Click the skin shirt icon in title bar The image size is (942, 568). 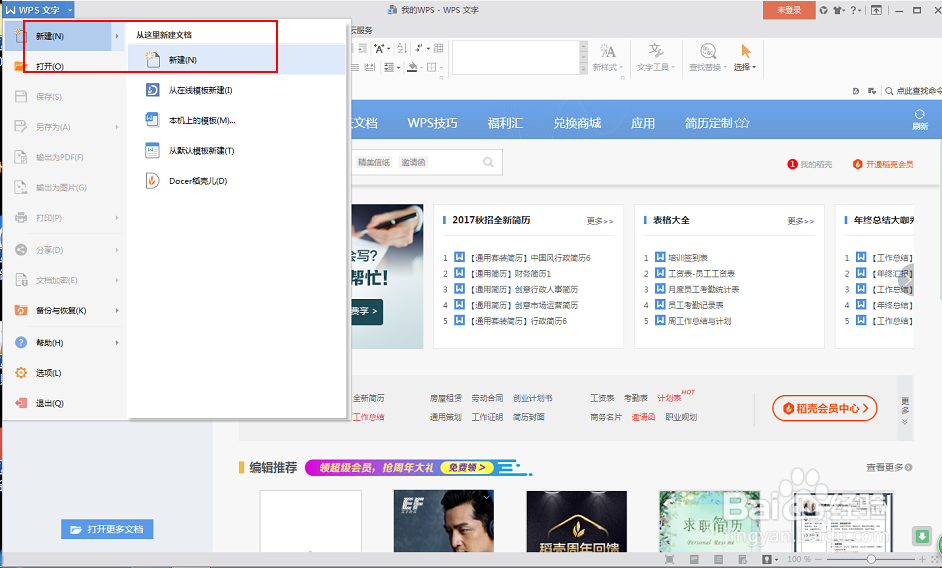pos(837,10)
